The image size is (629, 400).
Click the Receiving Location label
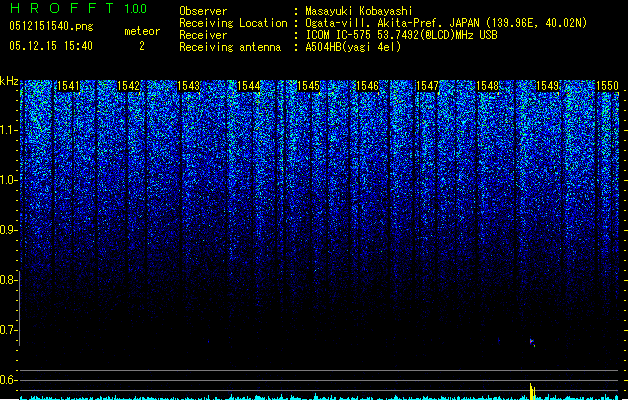(x=233, y=23)
